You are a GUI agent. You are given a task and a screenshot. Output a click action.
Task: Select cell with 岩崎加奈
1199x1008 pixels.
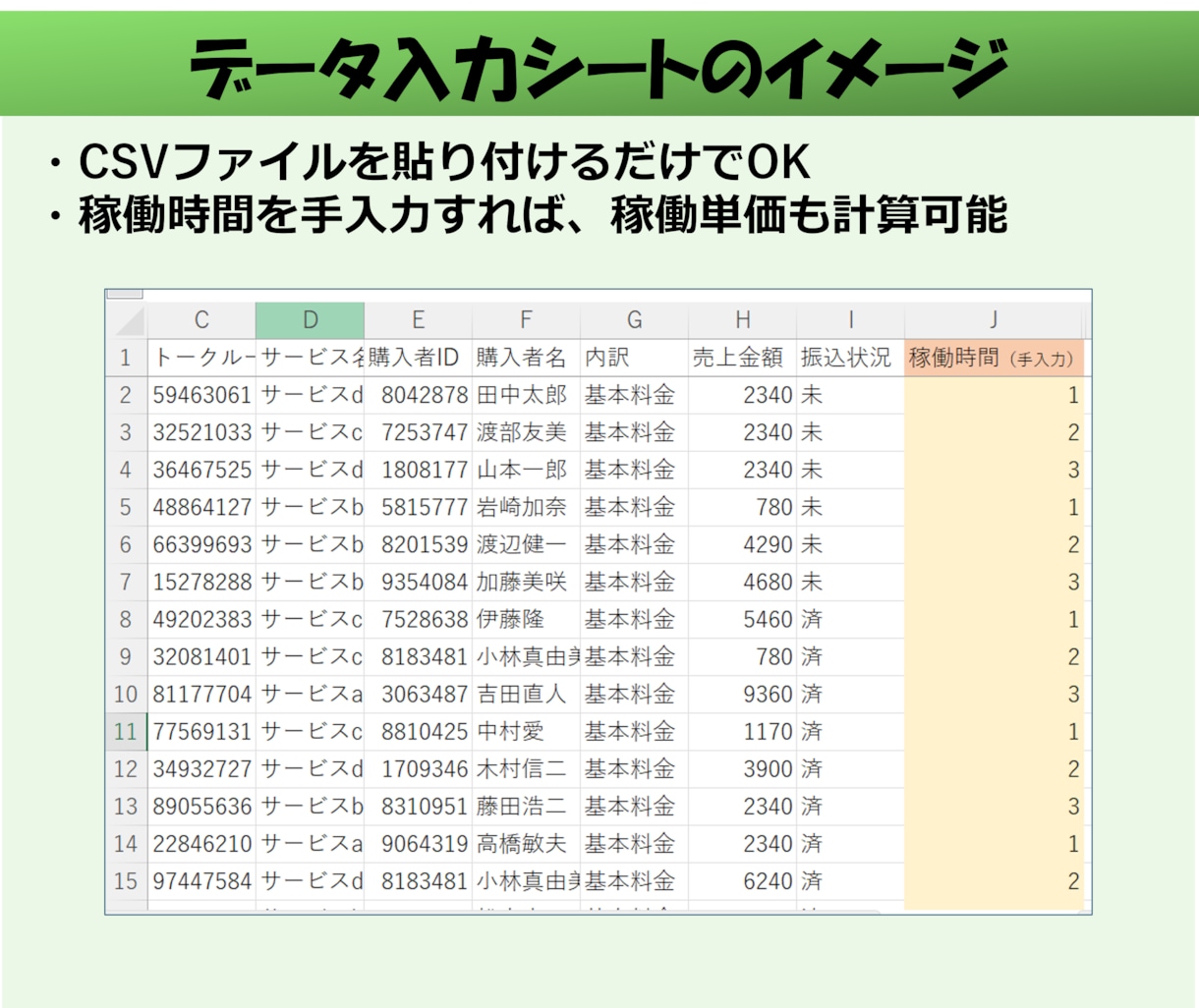point(526,507)
